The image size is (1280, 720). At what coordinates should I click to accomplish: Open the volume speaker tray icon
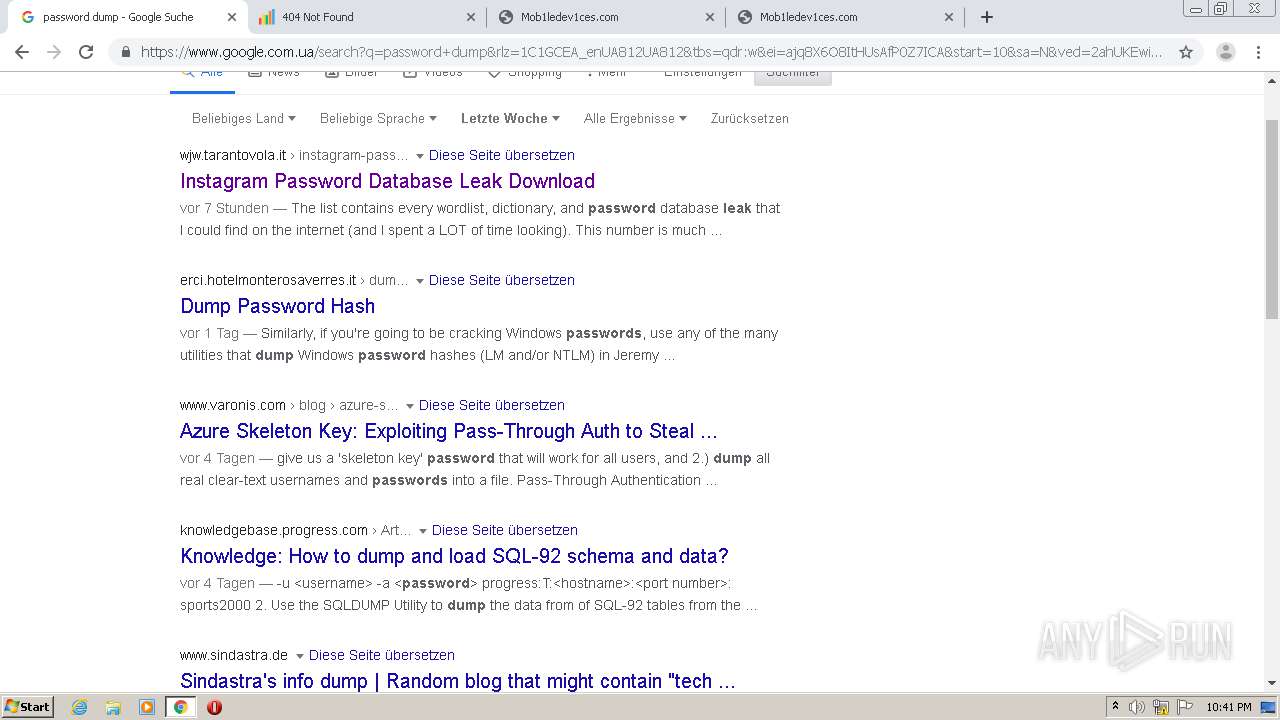pyautogui.click(x=1137, y=707)
